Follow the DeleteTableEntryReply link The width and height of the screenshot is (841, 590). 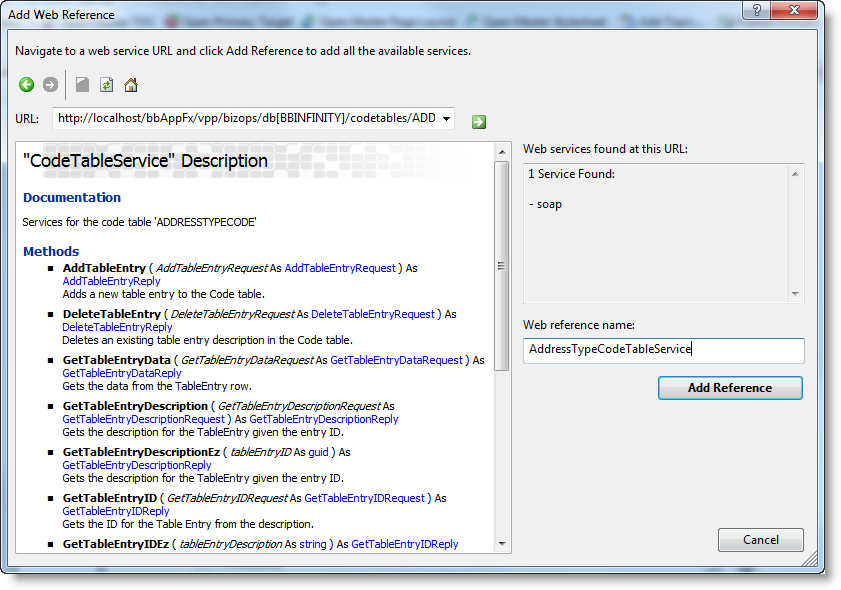click(117, 327)
